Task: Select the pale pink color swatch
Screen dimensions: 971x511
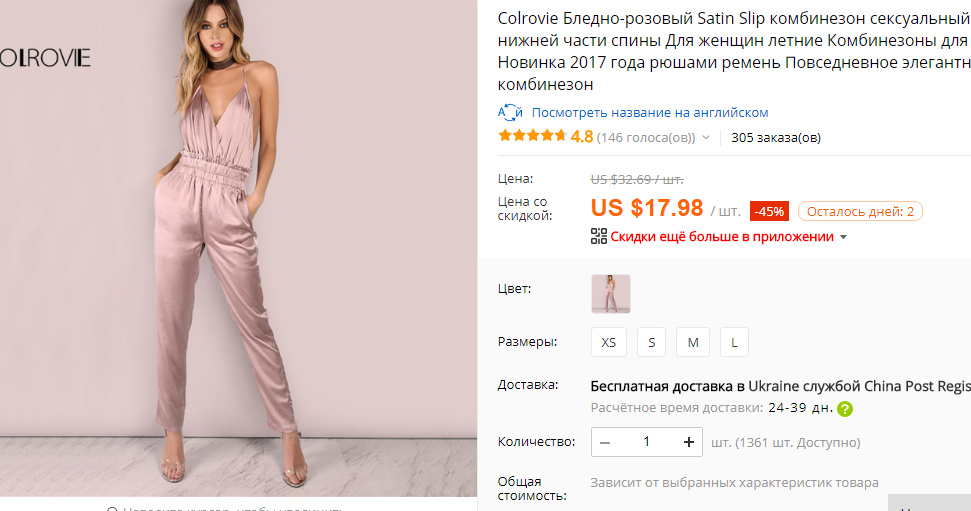Action: tap(611, 294)
